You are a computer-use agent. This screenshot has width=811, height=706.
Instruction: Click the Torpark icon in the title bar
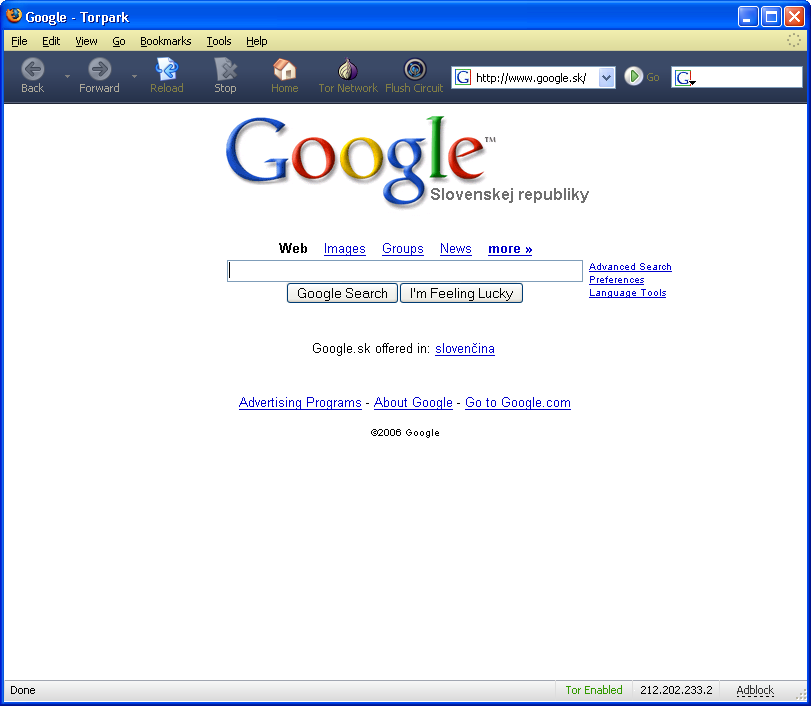tap(13, 16)
